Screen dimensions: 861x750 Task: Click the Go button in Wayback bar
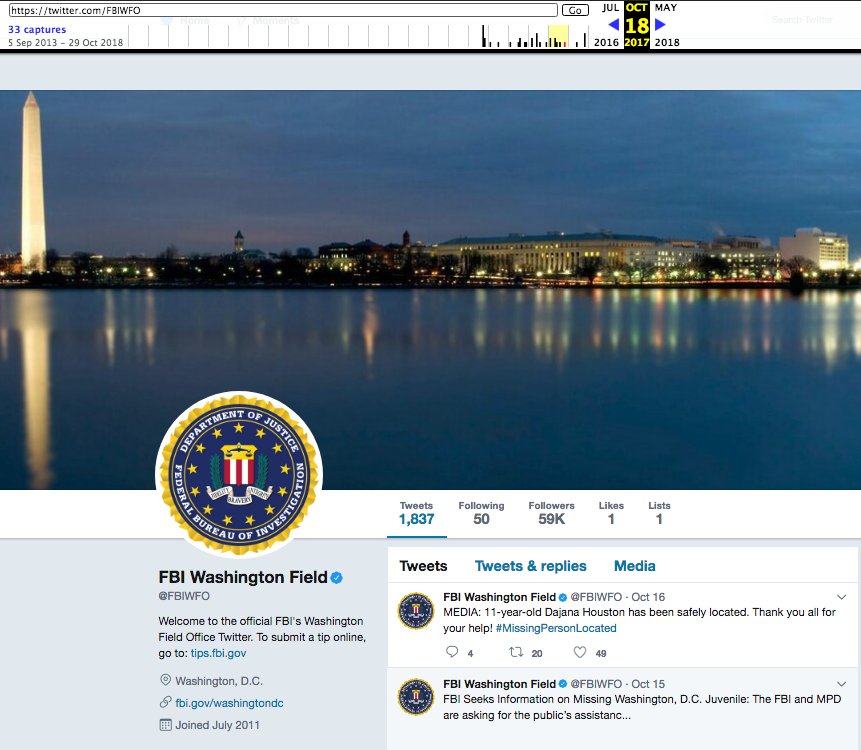coord(575,10)
